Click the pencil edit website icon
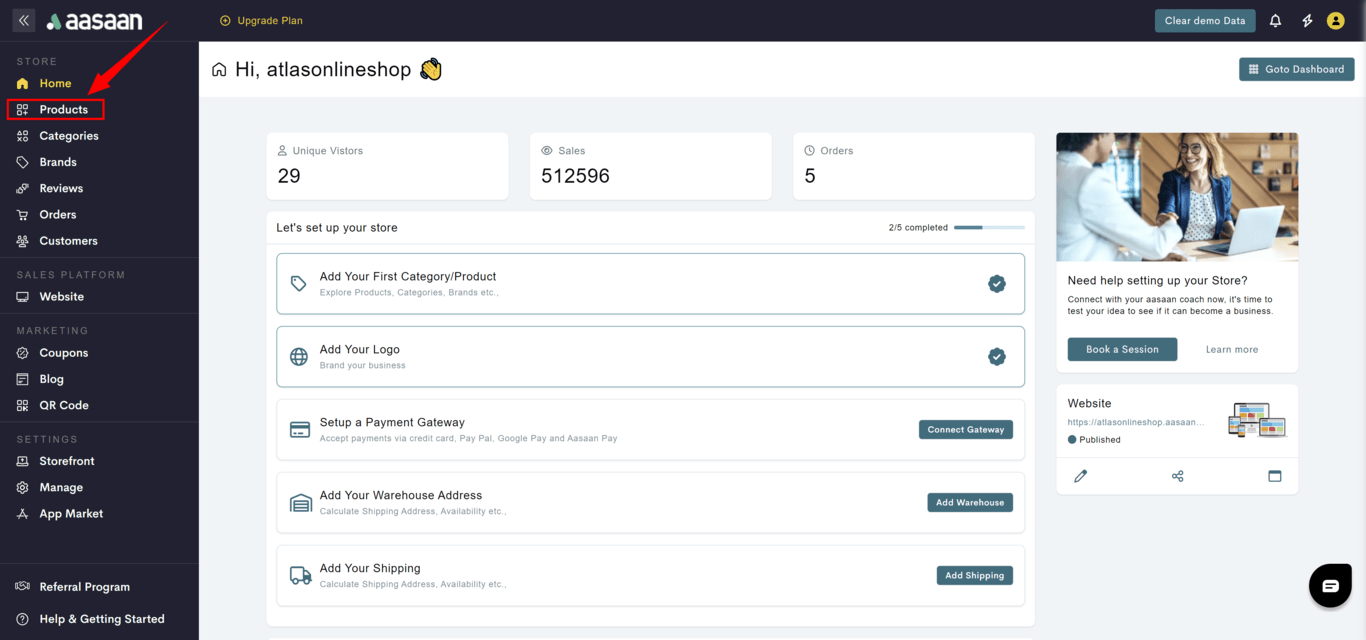The width and height of the screenshot is (1366, 640). pos(1080,476)
